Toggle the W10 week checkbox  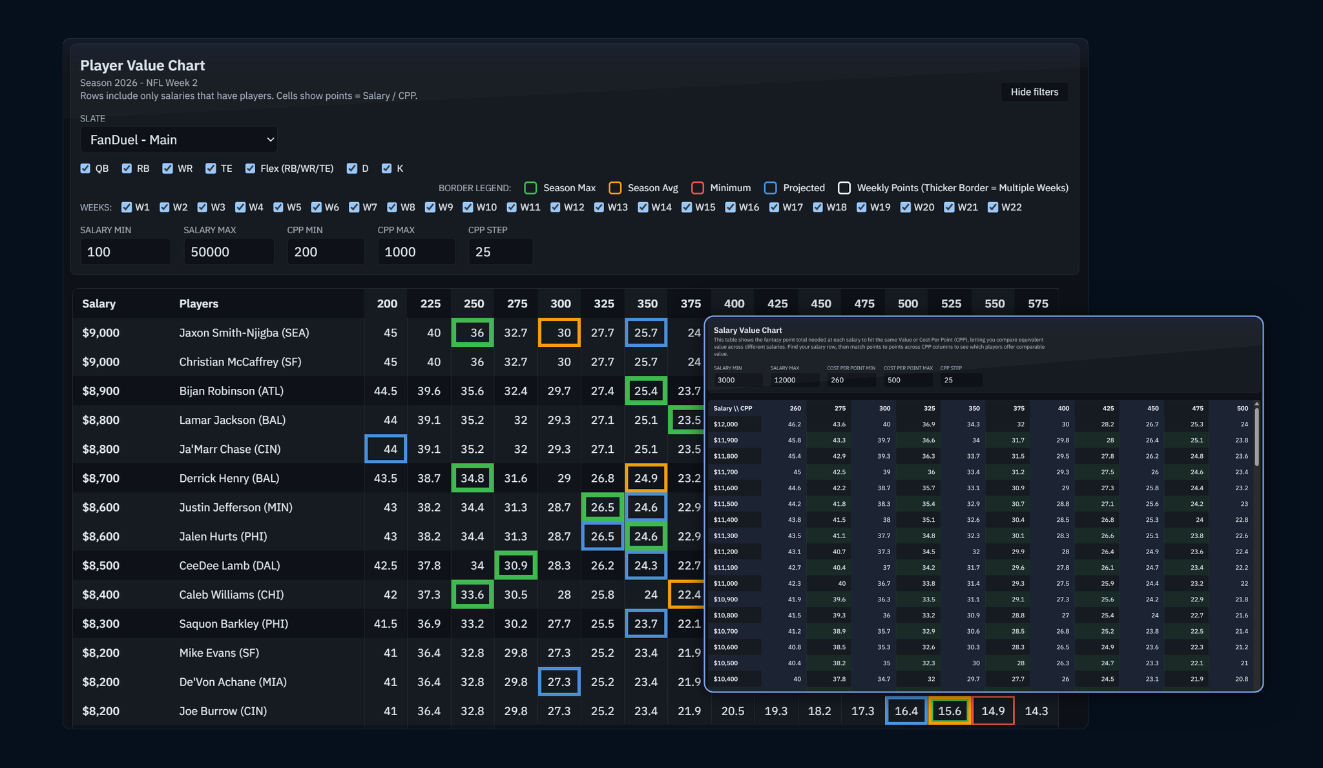coord(466,208)
